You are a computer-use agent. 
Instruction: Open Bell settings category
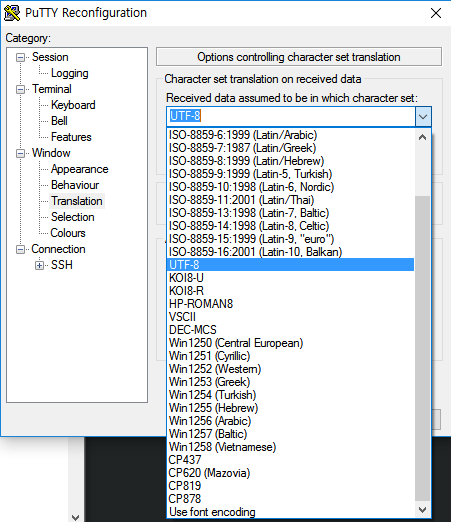(x=59, y=121)
